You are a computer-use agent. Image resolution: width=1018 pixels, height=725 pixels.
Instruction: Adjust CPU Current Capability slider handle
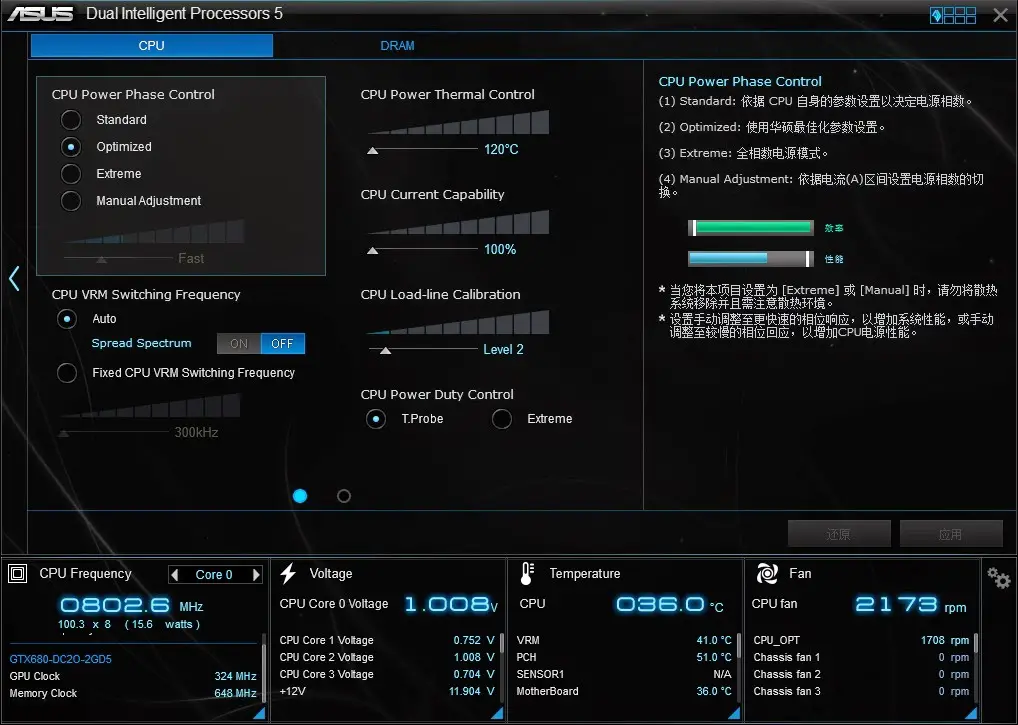tap(373, 251)
